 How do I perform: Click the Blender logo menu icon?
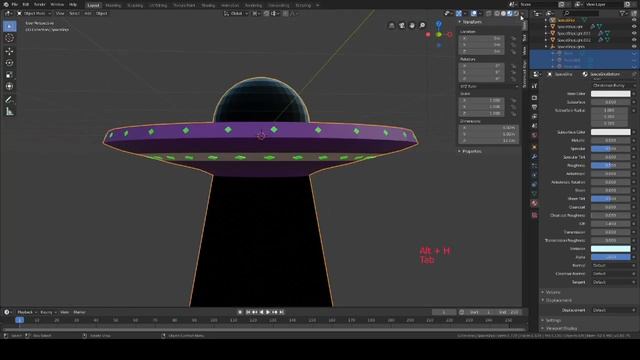5,4
